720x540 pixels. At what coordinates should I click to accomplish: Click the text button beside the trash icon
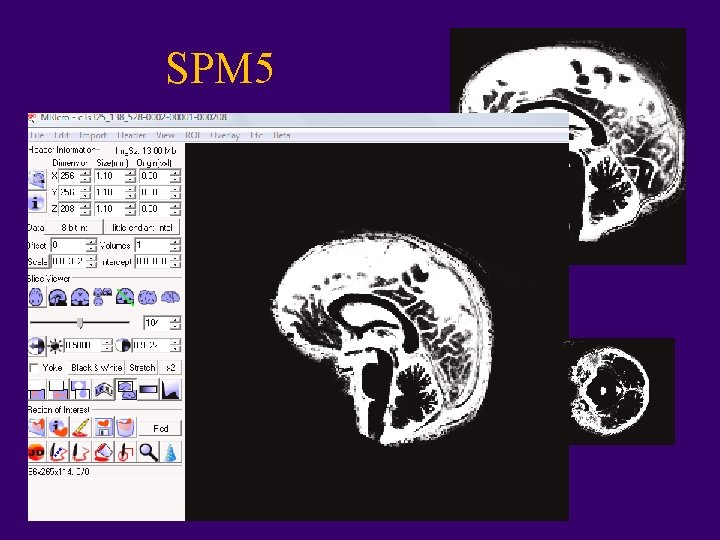pyautogui.click(x=160, y=428)
